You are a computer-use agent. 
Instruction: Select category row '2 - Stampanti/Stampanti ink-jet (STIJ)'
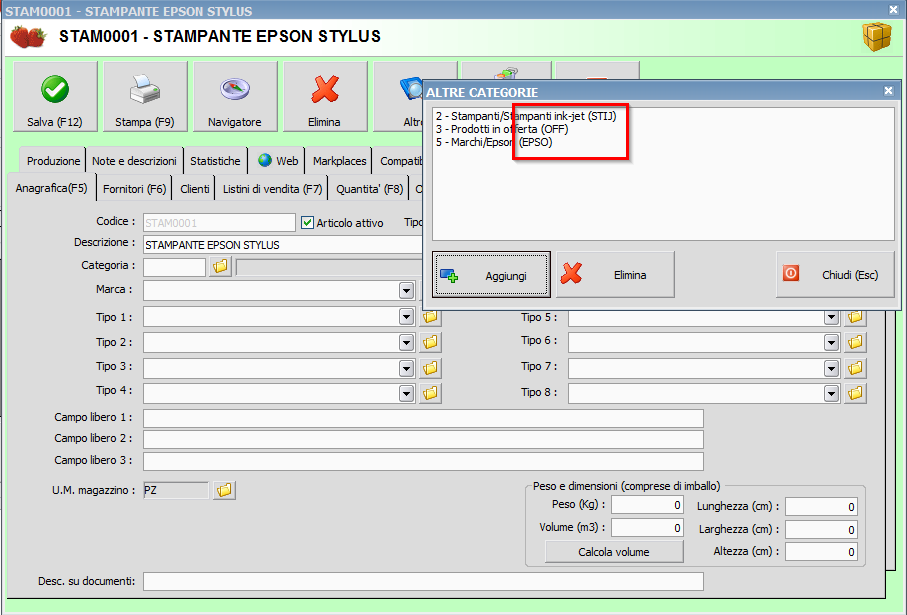(526, 116)
